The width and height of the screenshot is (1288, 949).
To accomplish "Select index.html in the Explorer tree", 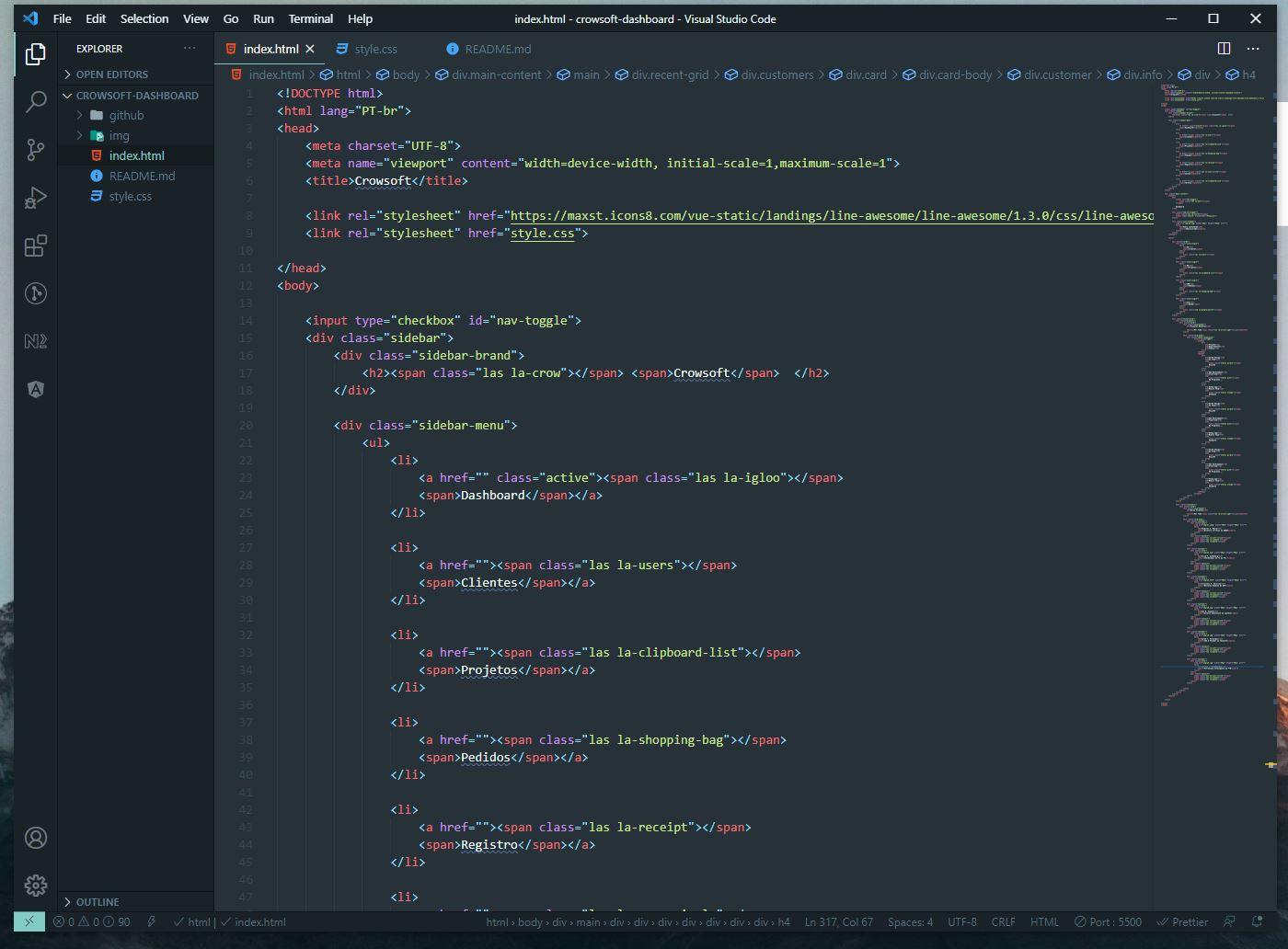I will click(136, 155).
